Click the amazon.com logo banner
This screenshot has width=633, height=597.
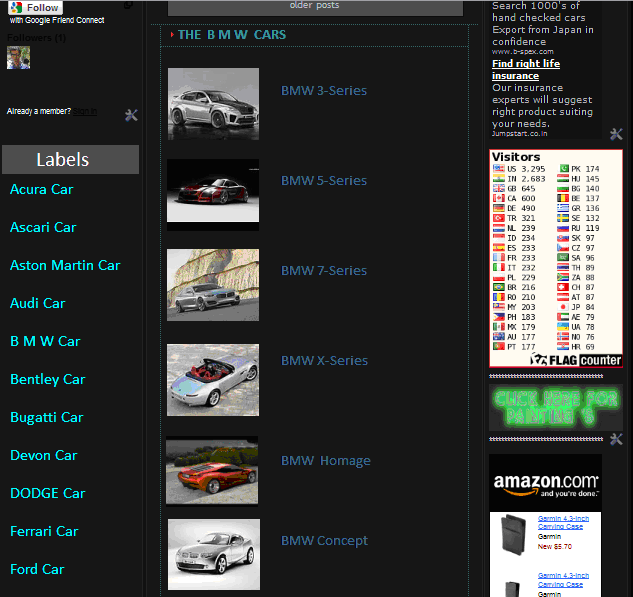tap(545, 483)
